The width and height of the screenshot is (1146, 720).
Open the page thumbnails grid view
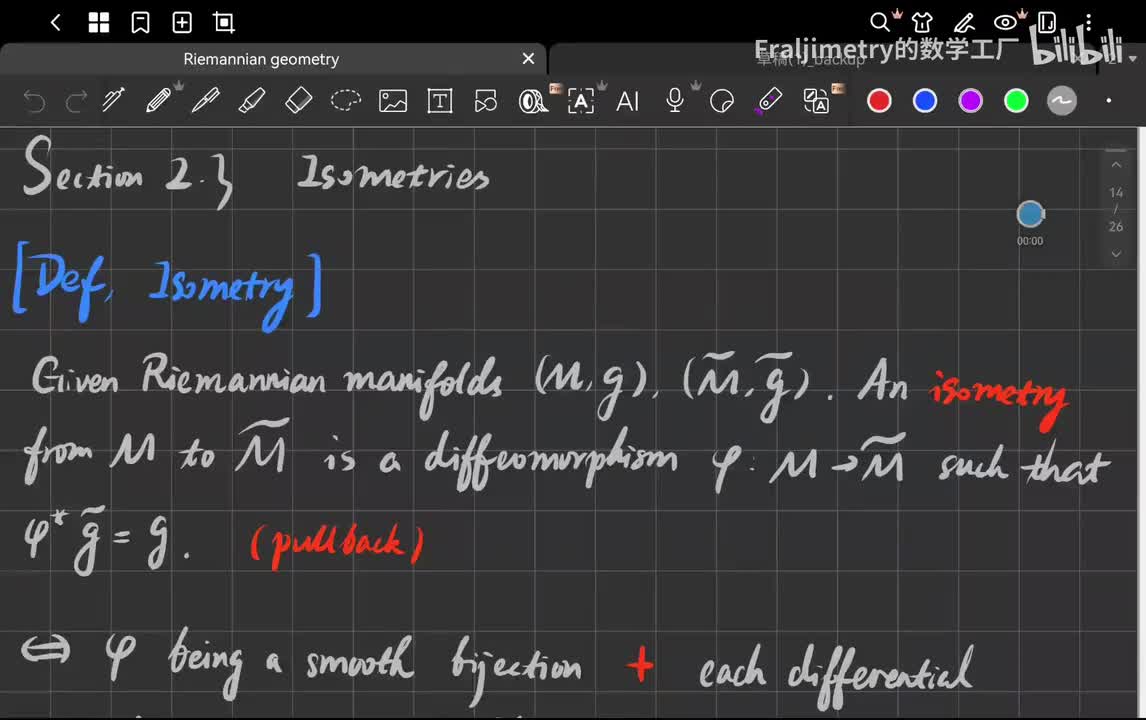click(x=99, y=23)
